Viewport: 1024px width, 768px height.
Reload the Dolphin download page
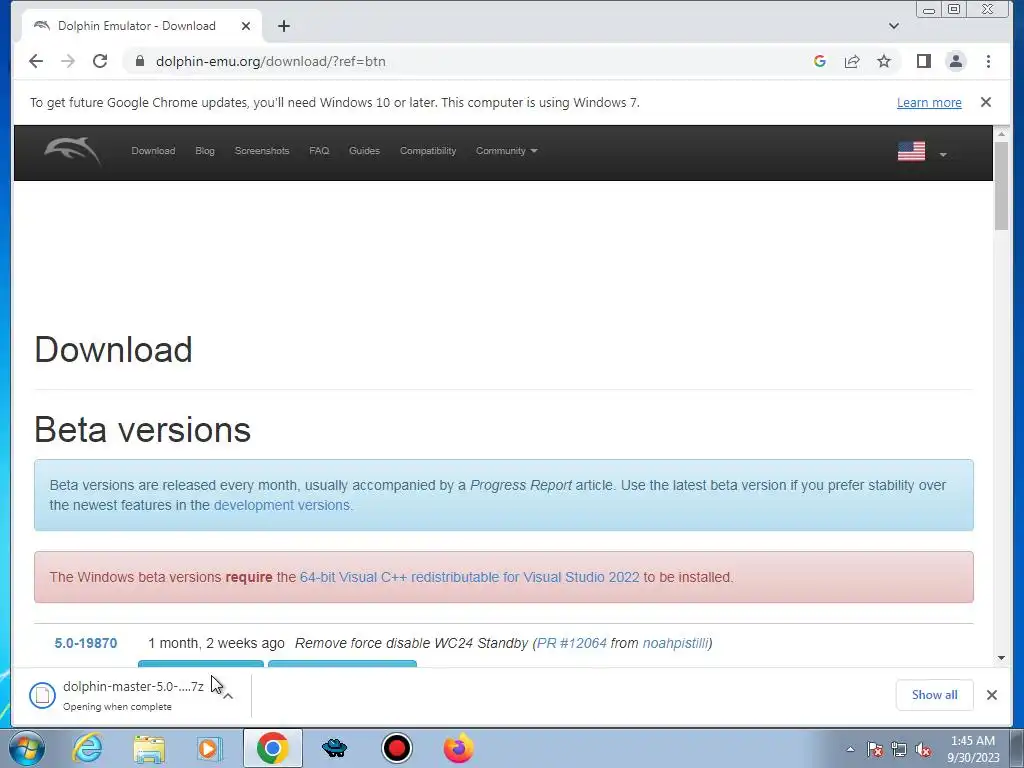[100, 61]
